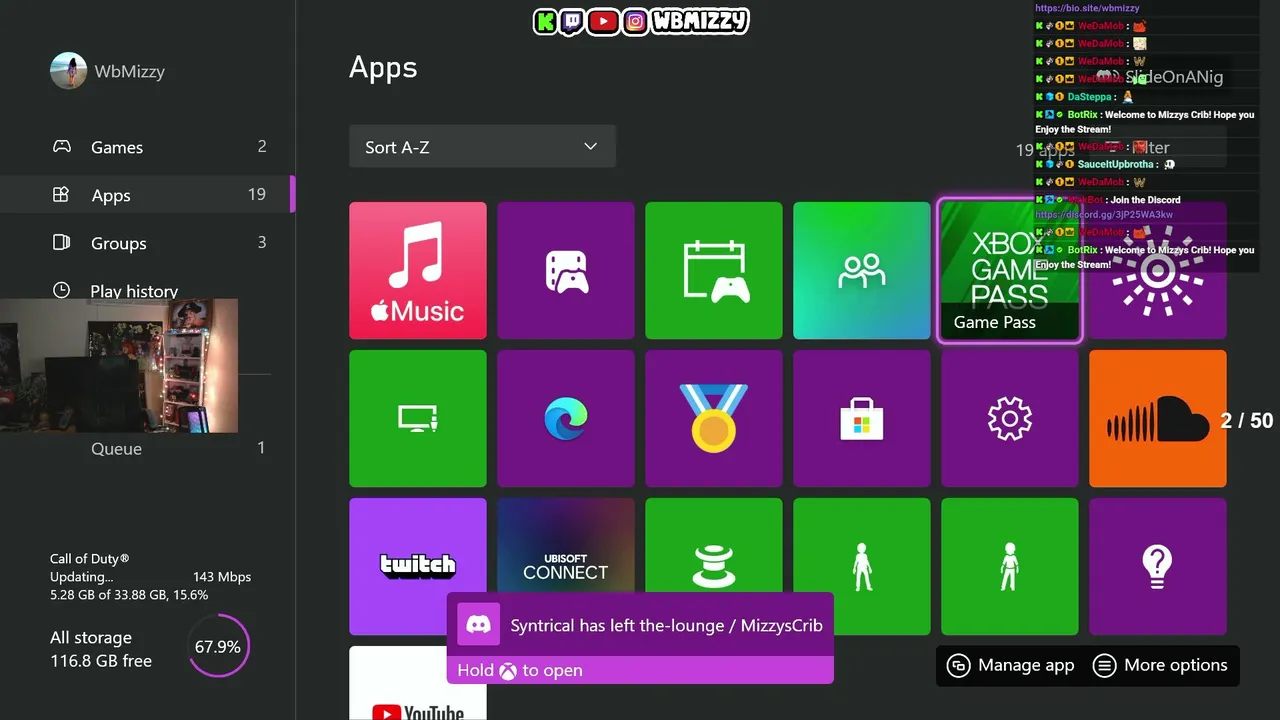Launch the YouTube app tile

[x=418, y=684]
